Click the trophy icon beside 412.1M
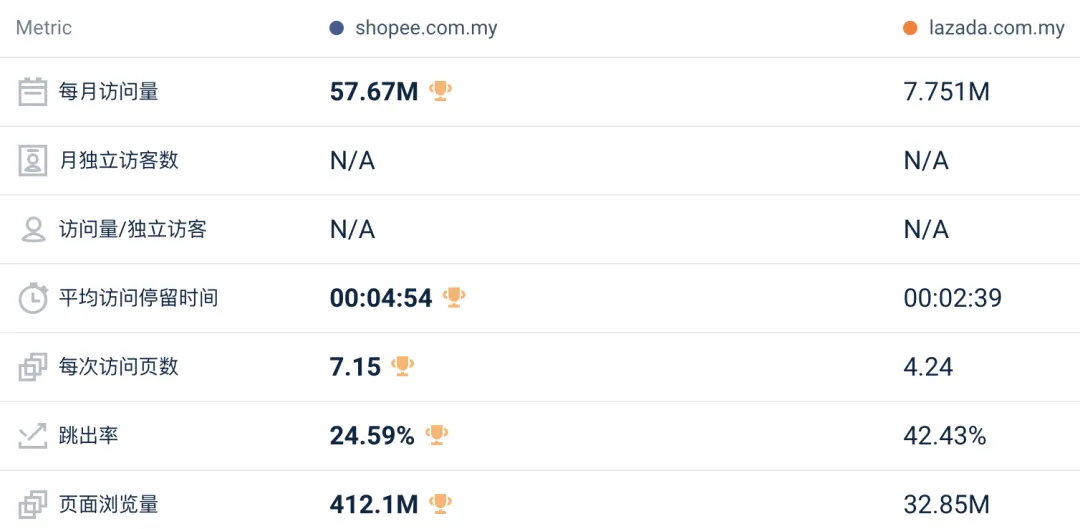Screen dimensions: 1080x529 pos(440,503)
